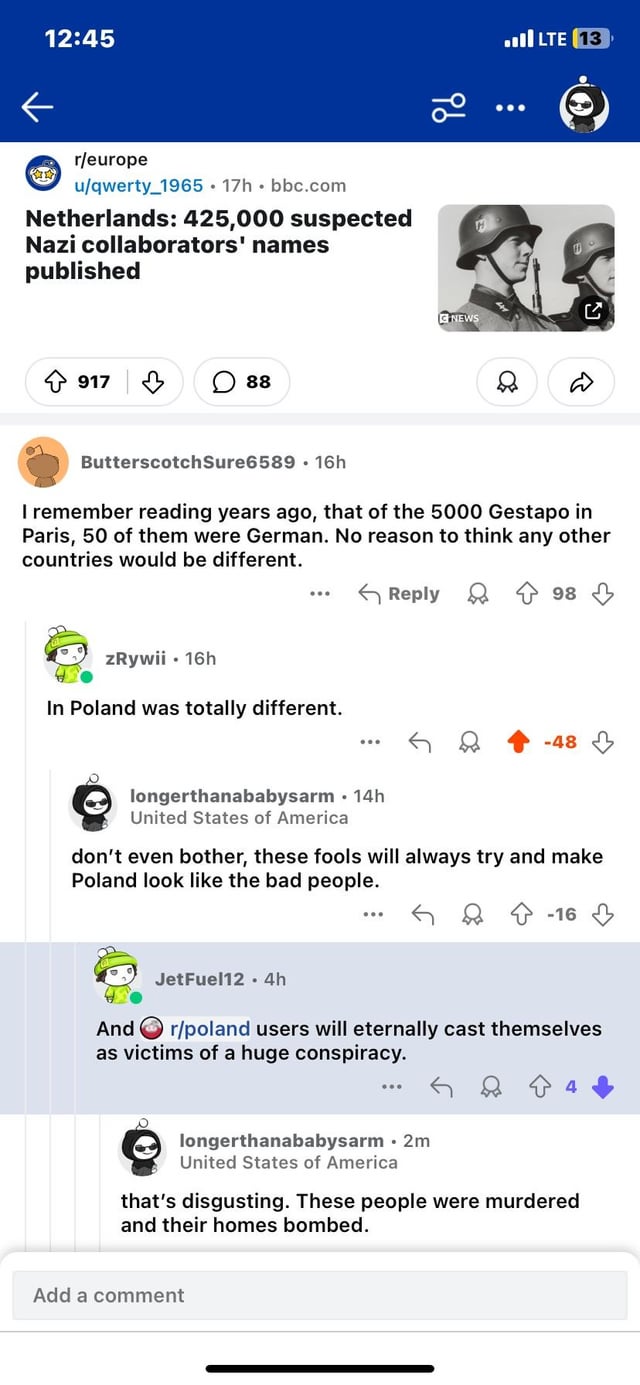Open the profile avatar in header
The height and width of the screenshot is (1385, 640).
pyautogui.click(x=585, y=103)
